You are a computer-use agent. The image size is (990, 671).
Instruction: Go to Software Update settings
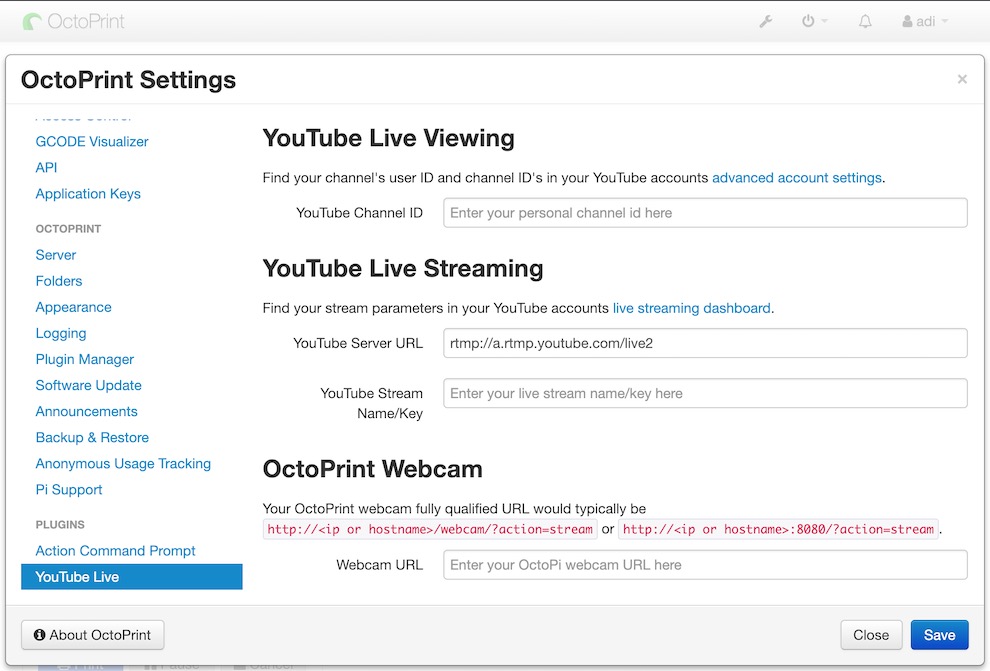pyautogui.click(x=88, y=386)
